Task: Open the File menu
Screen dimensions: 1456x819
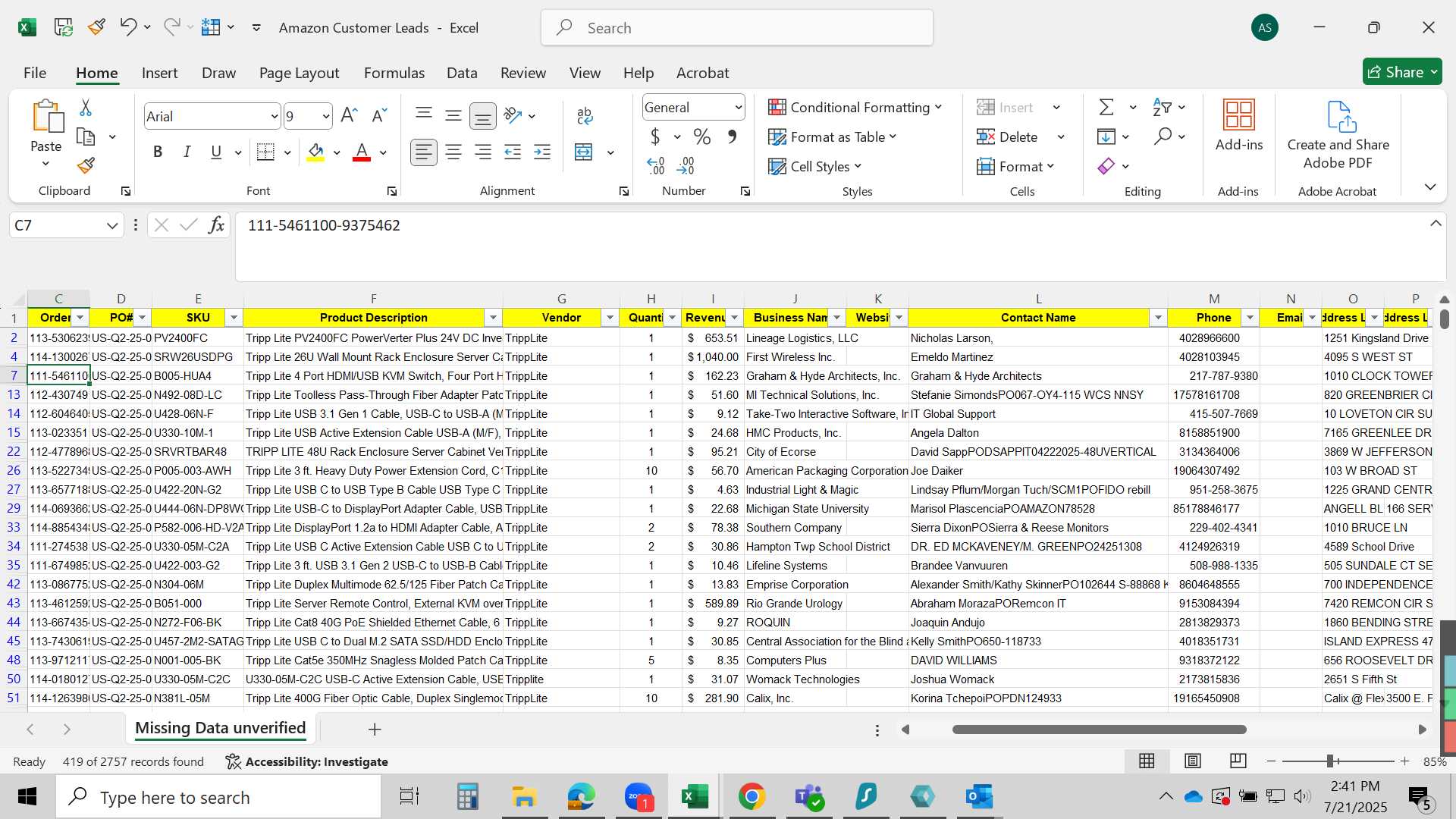Action: [35, 73]
